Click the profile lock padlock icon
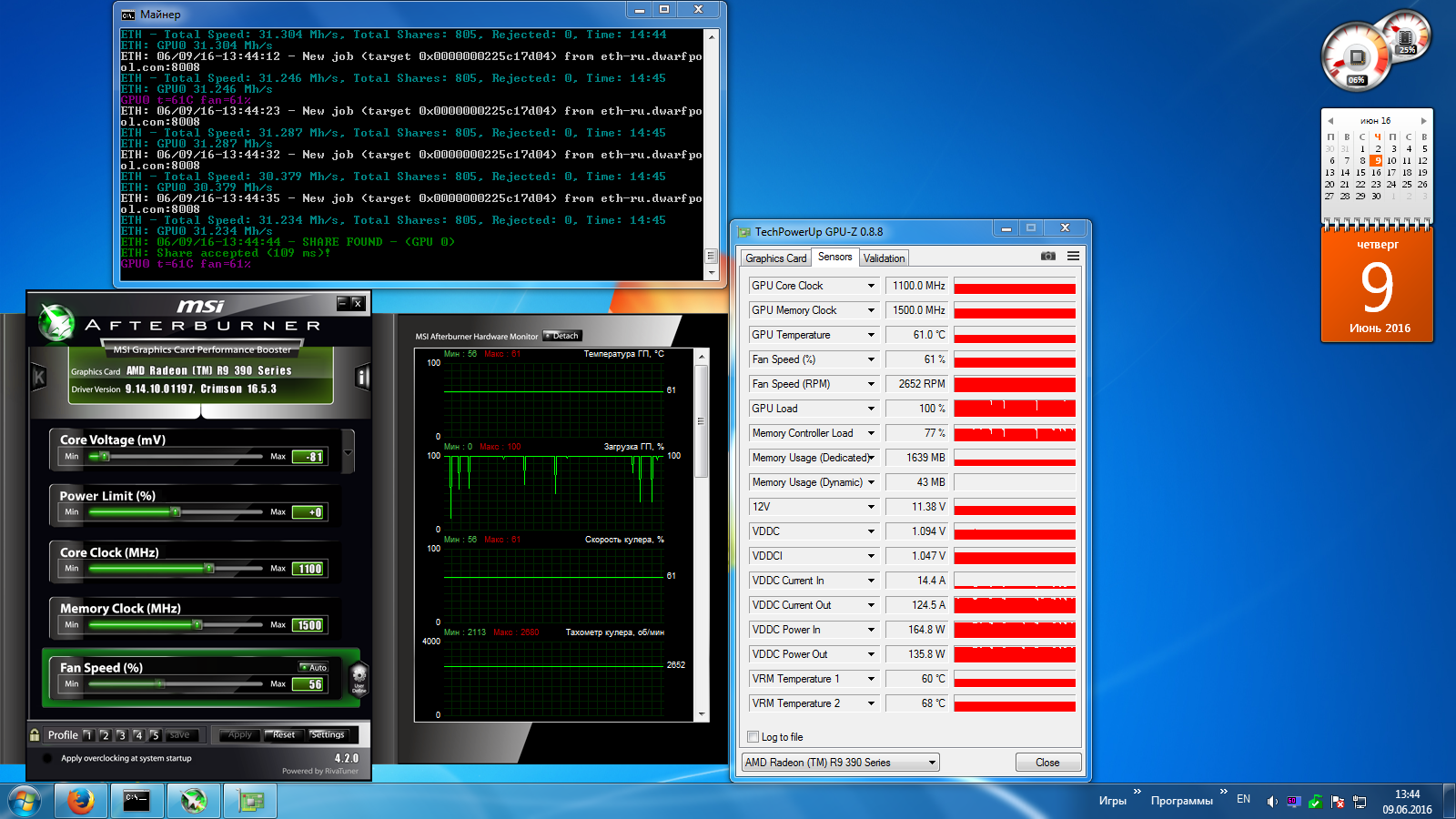 pos(35,734)
